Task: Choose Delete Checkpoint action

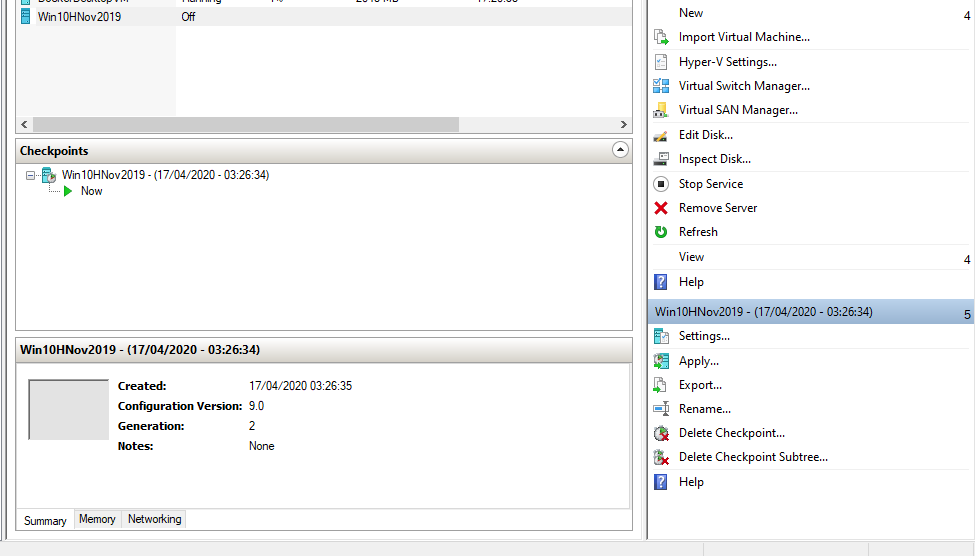Action: (x=731, y=433)
